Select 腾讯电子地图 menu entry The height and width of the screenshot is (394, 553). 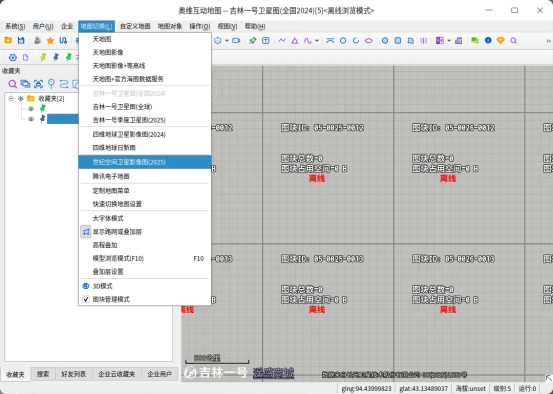coord(145,176)
